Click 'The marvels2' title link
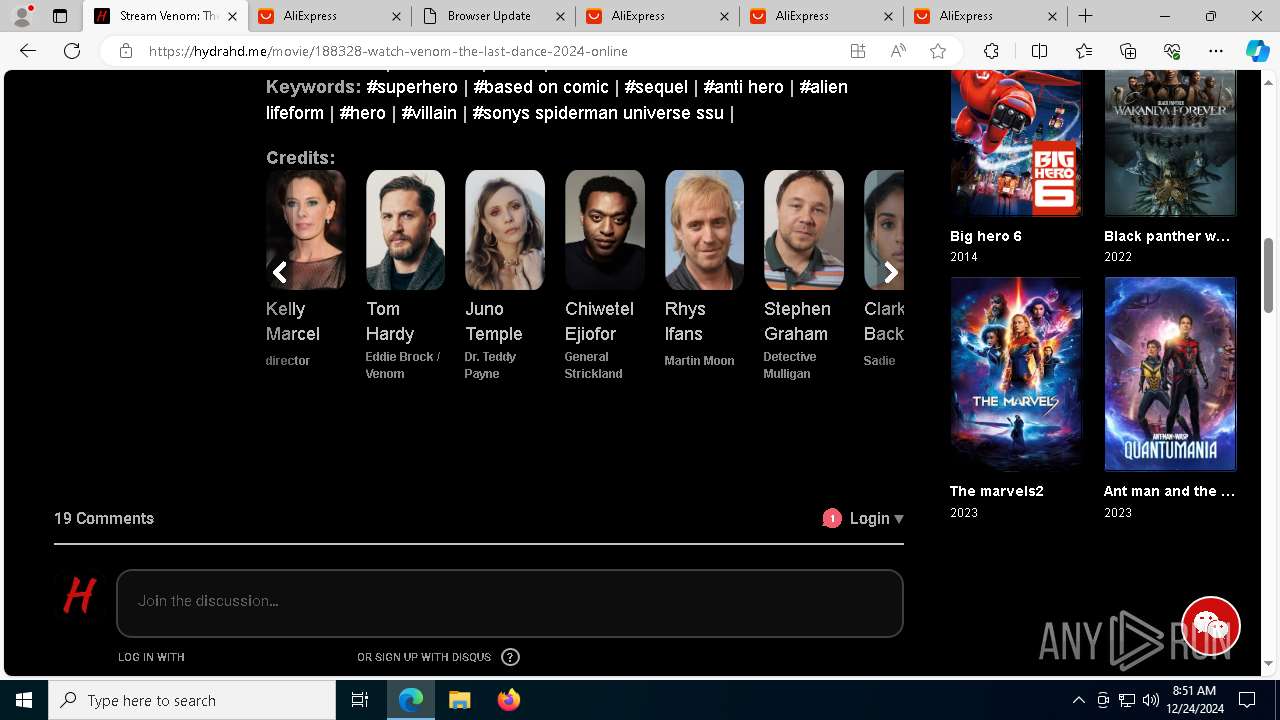 [996, 491]
